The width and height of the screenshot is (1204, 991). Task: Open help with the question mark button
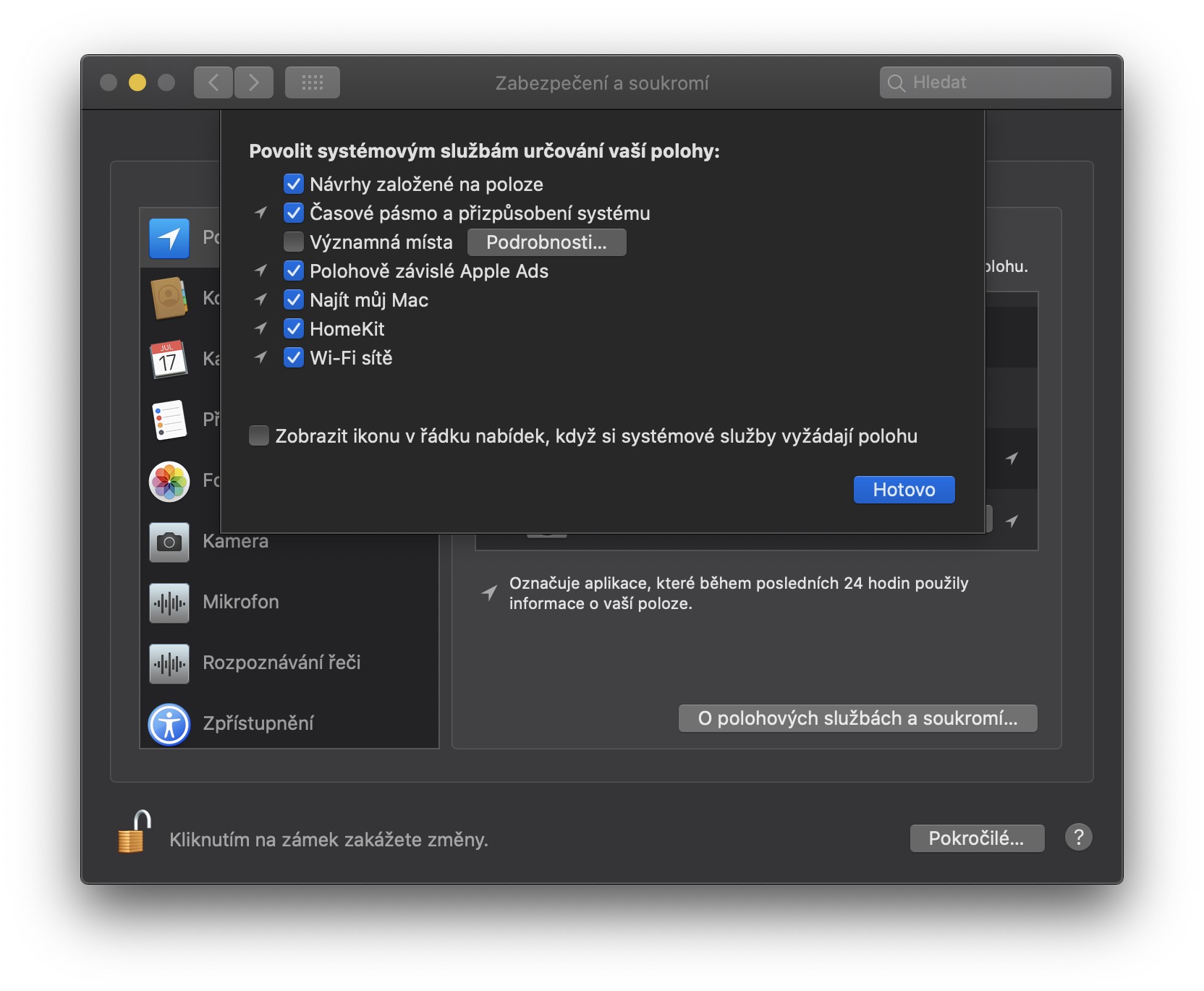pos(1078,838)
